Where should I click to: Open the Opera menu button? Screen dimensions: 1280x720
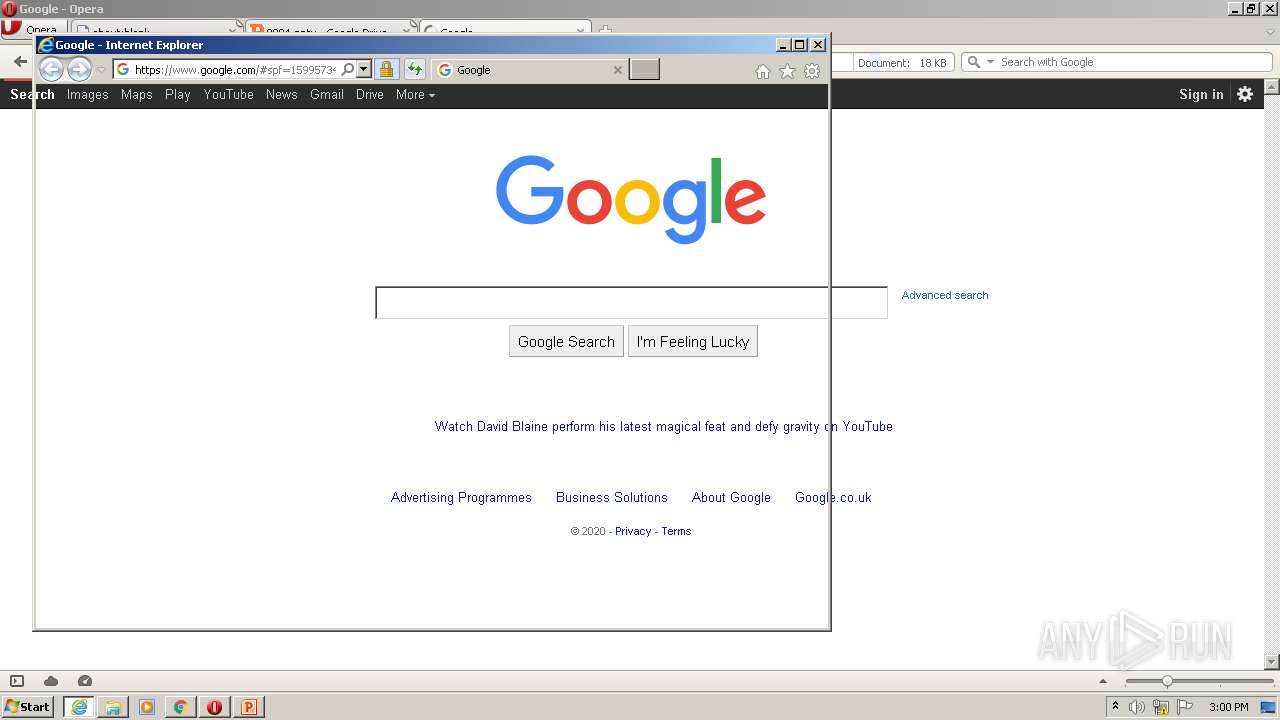[28, 29]
